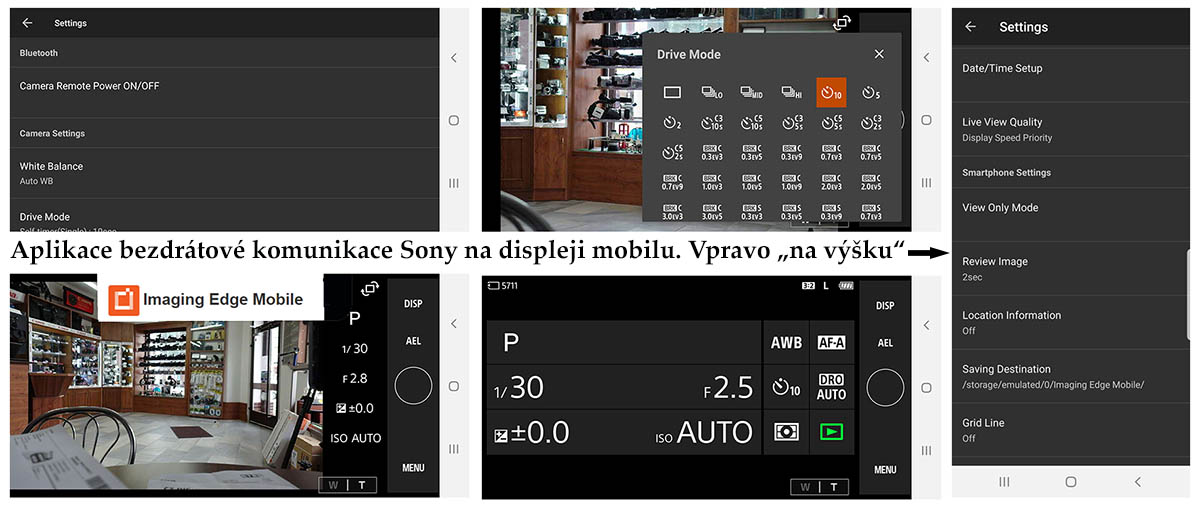This screenshot has height=508, width=1200.
Task: Tap display-switch icon above P in live view
Action: (x=370, y=289)
